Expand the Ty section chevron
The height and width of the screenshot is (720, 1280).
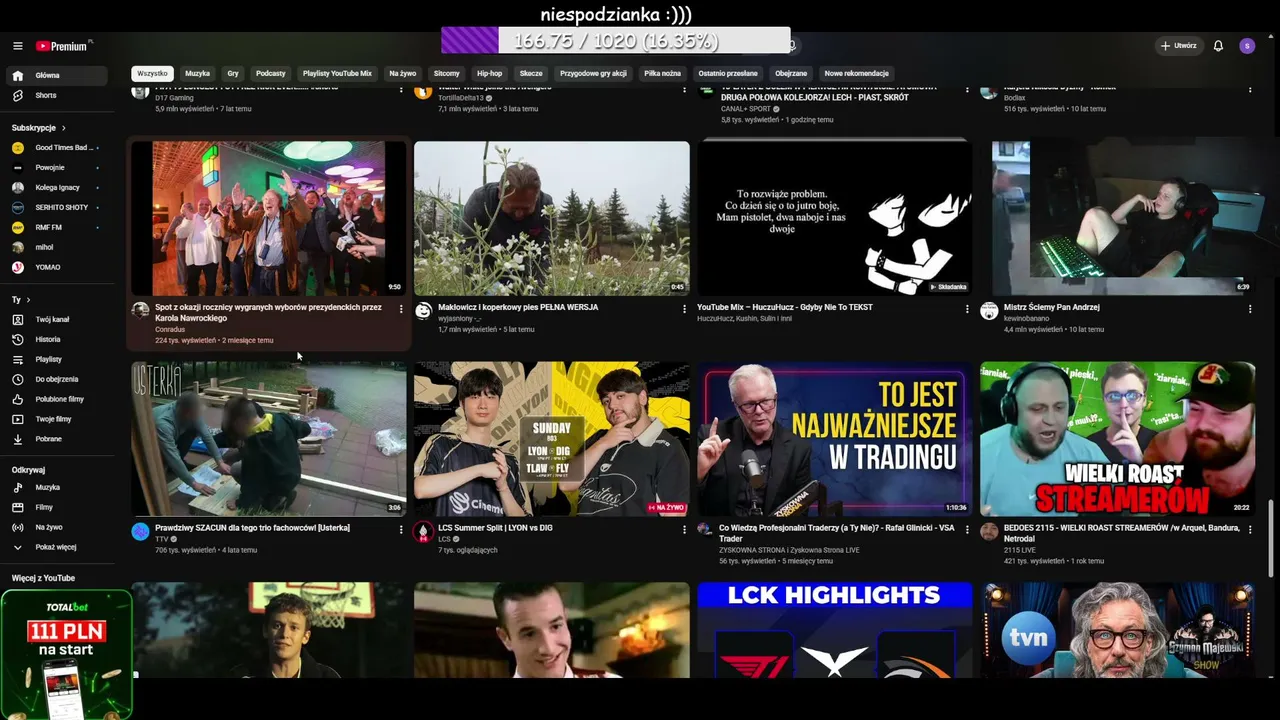[28, 300]
